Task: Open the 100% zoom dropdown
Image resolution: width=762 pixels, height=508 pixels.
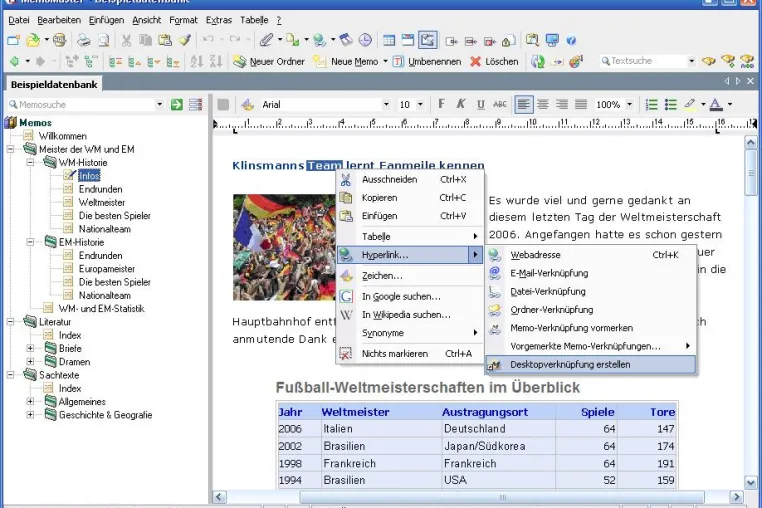Action: click(630, 105)
